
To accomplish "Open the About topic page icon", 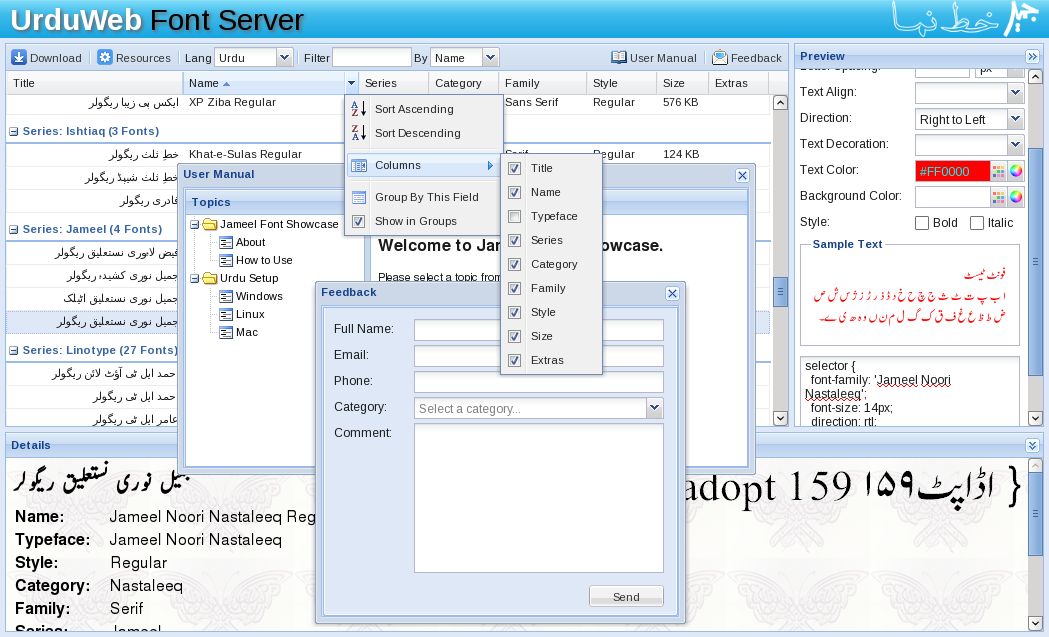I will pyautogui.click(x=226, y=242).
